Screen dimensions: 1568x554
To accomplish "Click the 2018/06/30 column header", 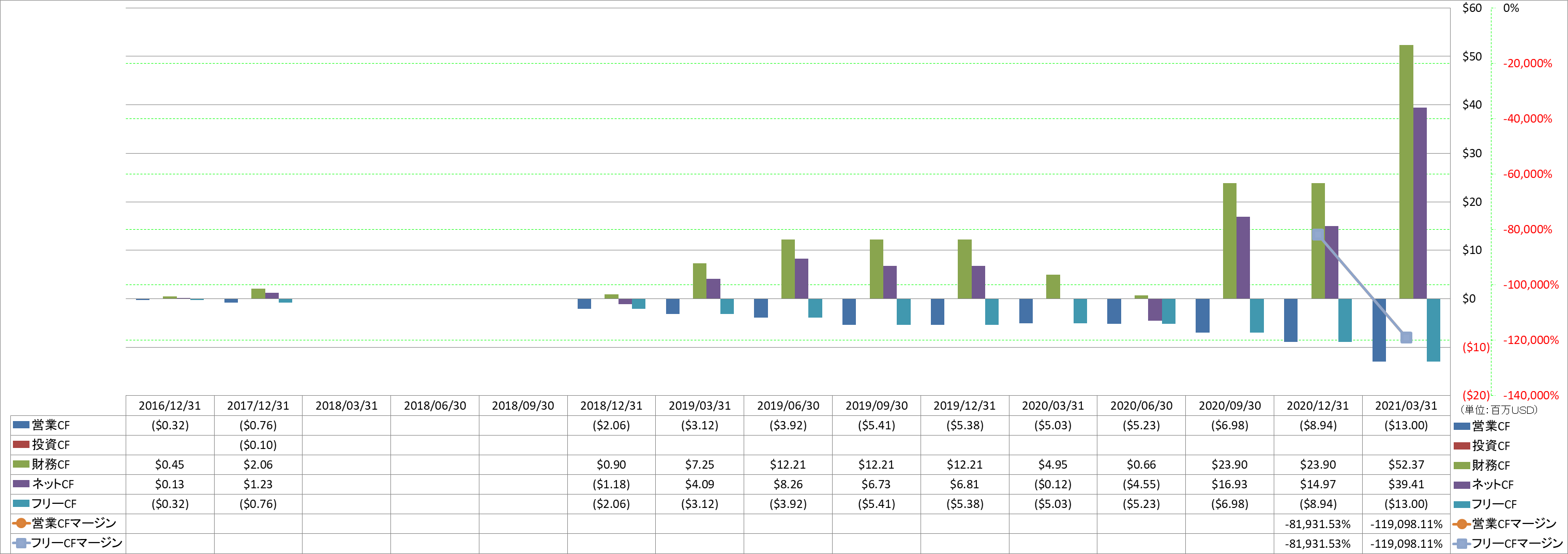I will [x=434, y=406].
